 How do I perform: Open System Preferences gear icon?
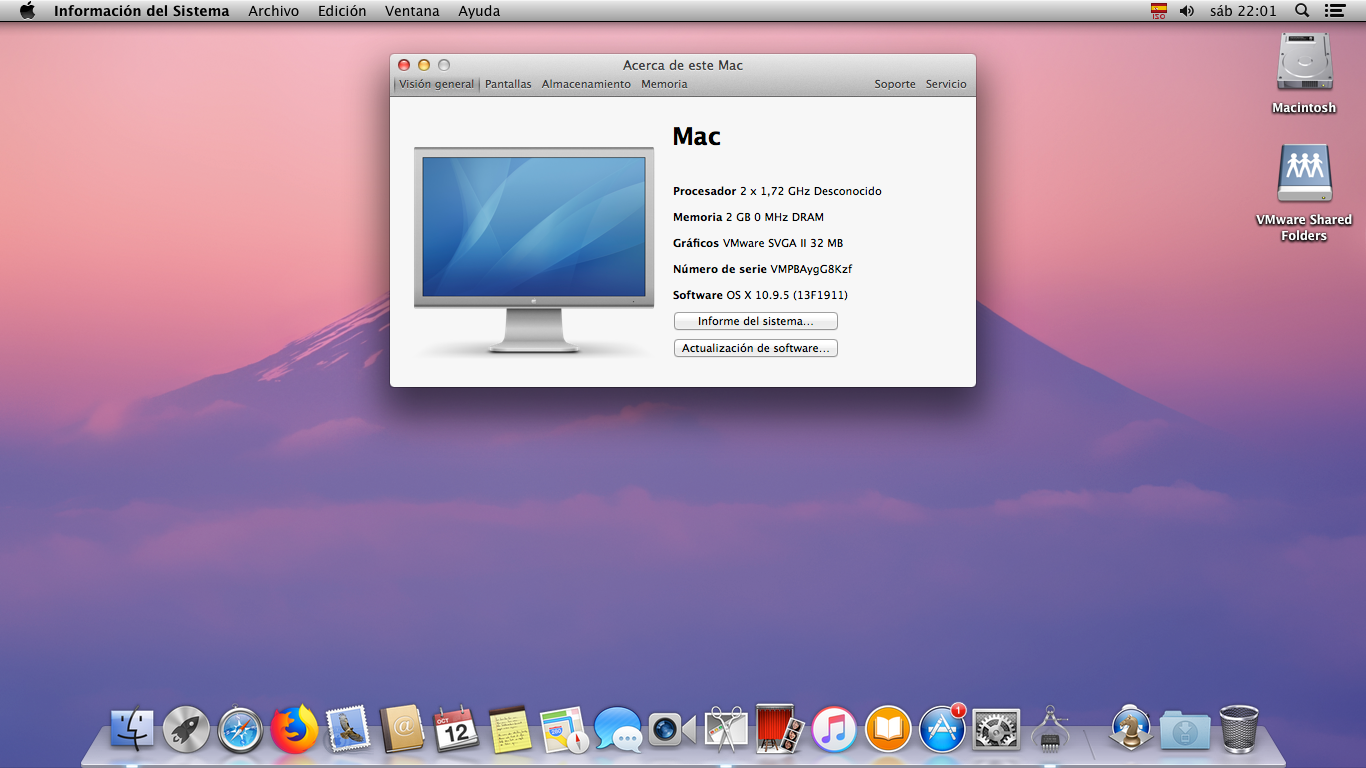[996, 730]
